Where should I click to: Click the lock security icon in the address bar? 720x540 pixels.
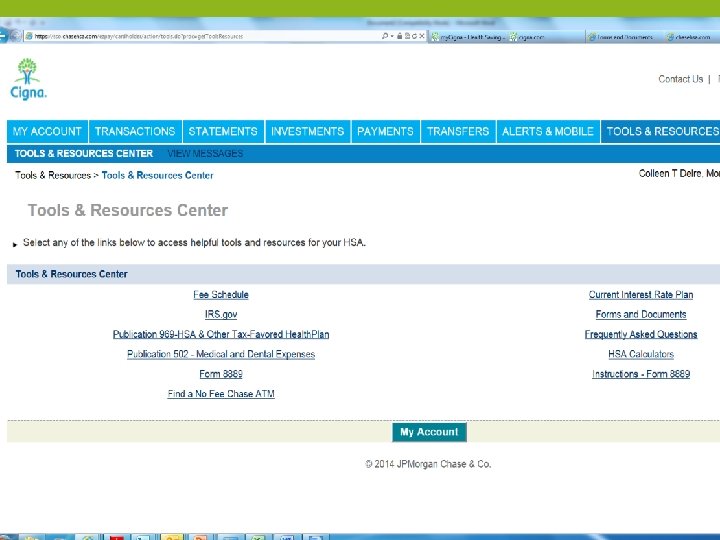399,36
